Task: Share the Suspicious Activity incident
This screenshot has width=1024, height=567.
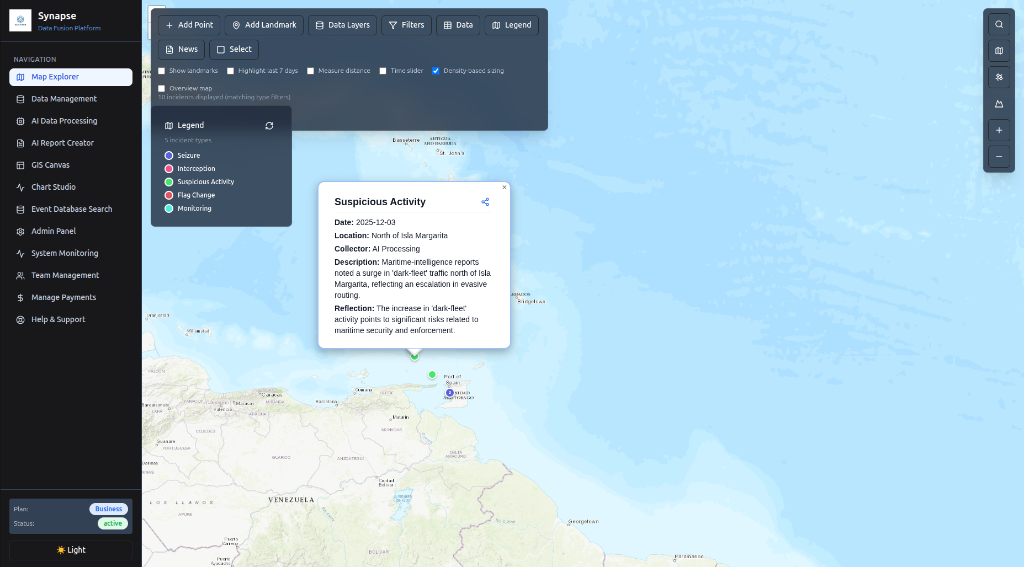Action: [485, 202]
